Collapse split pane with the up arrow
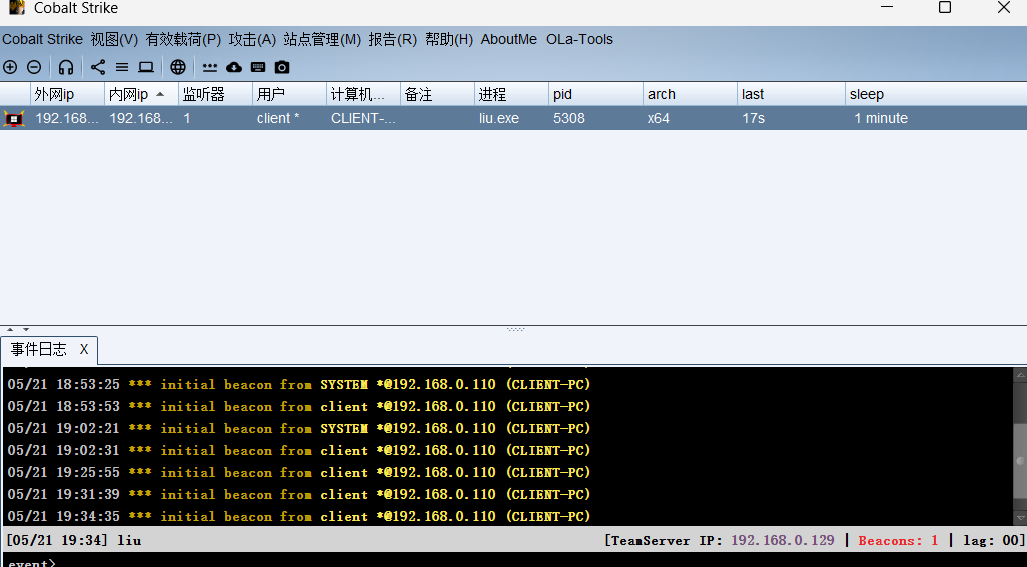This screenshot has width=1027, height=567. tap(10, 329)
